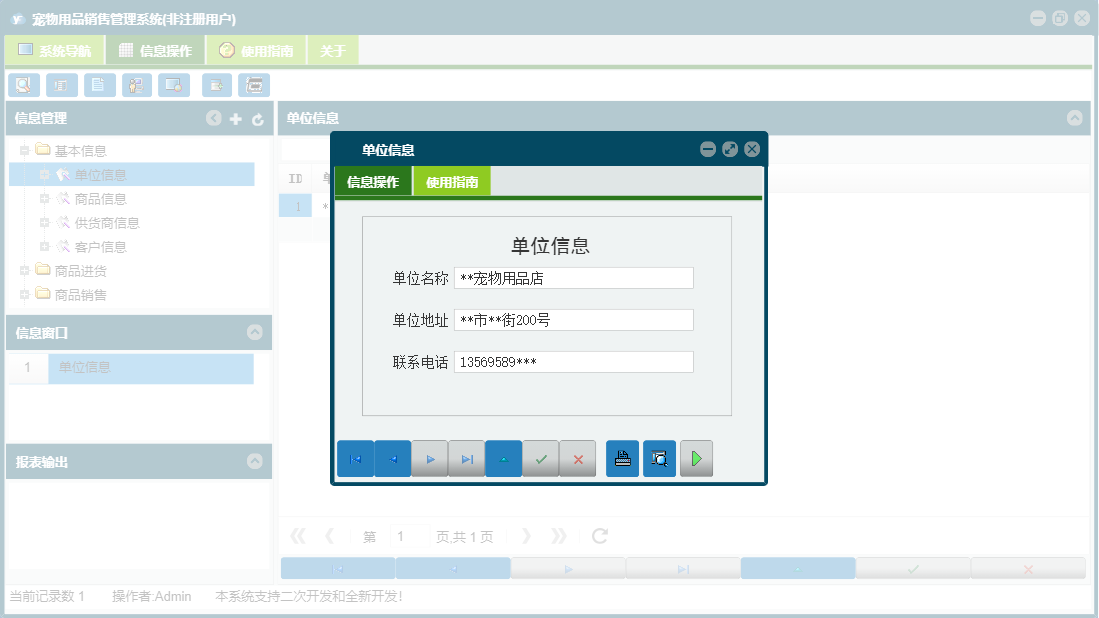Select the search records toolbar icon
The width and height of the screenshot is (1099, 618).
coord(23,85)
